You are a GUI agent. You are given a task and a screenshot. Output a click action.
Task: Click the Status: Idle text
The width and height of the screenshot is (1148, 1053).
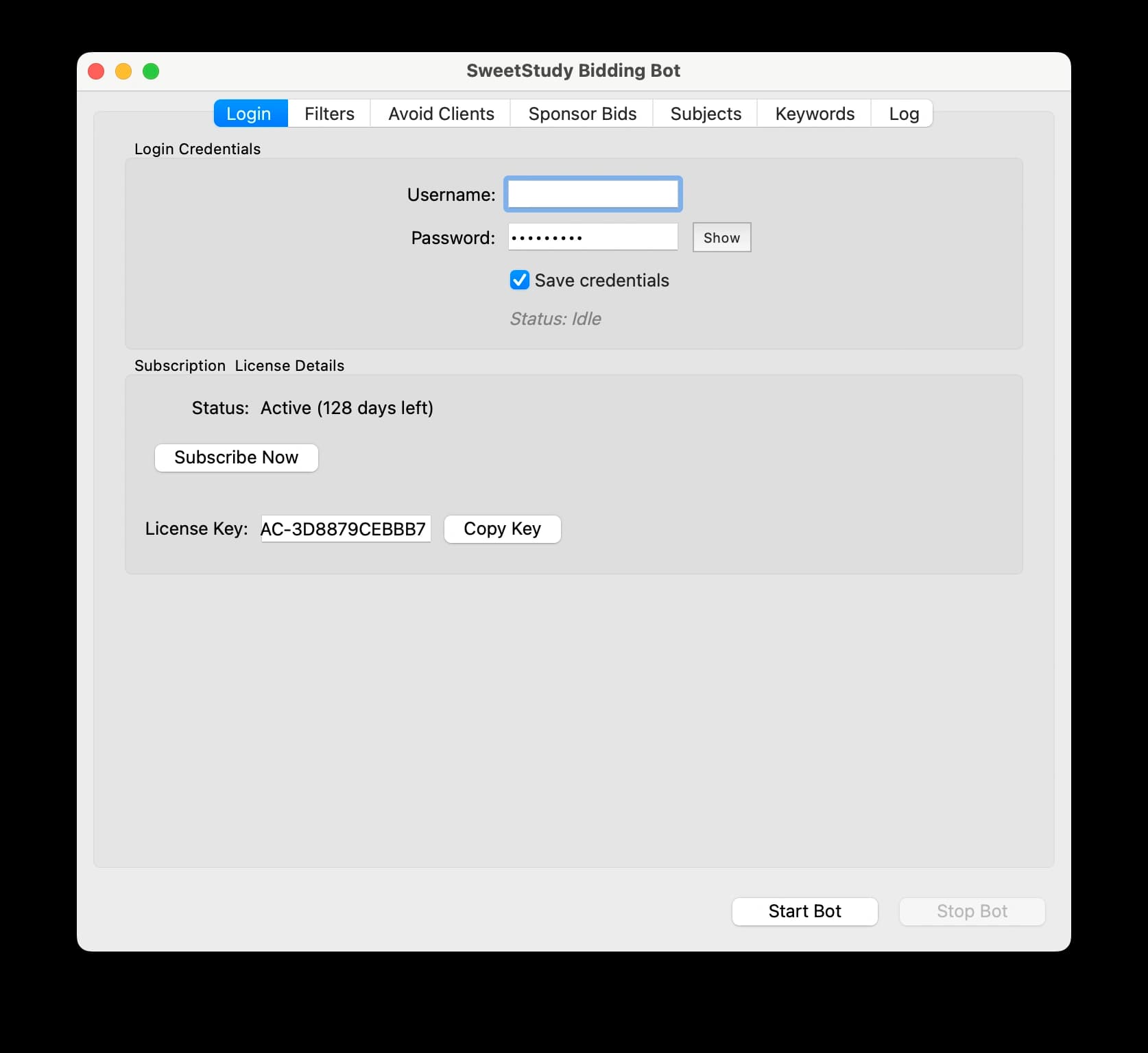(555, 319)
